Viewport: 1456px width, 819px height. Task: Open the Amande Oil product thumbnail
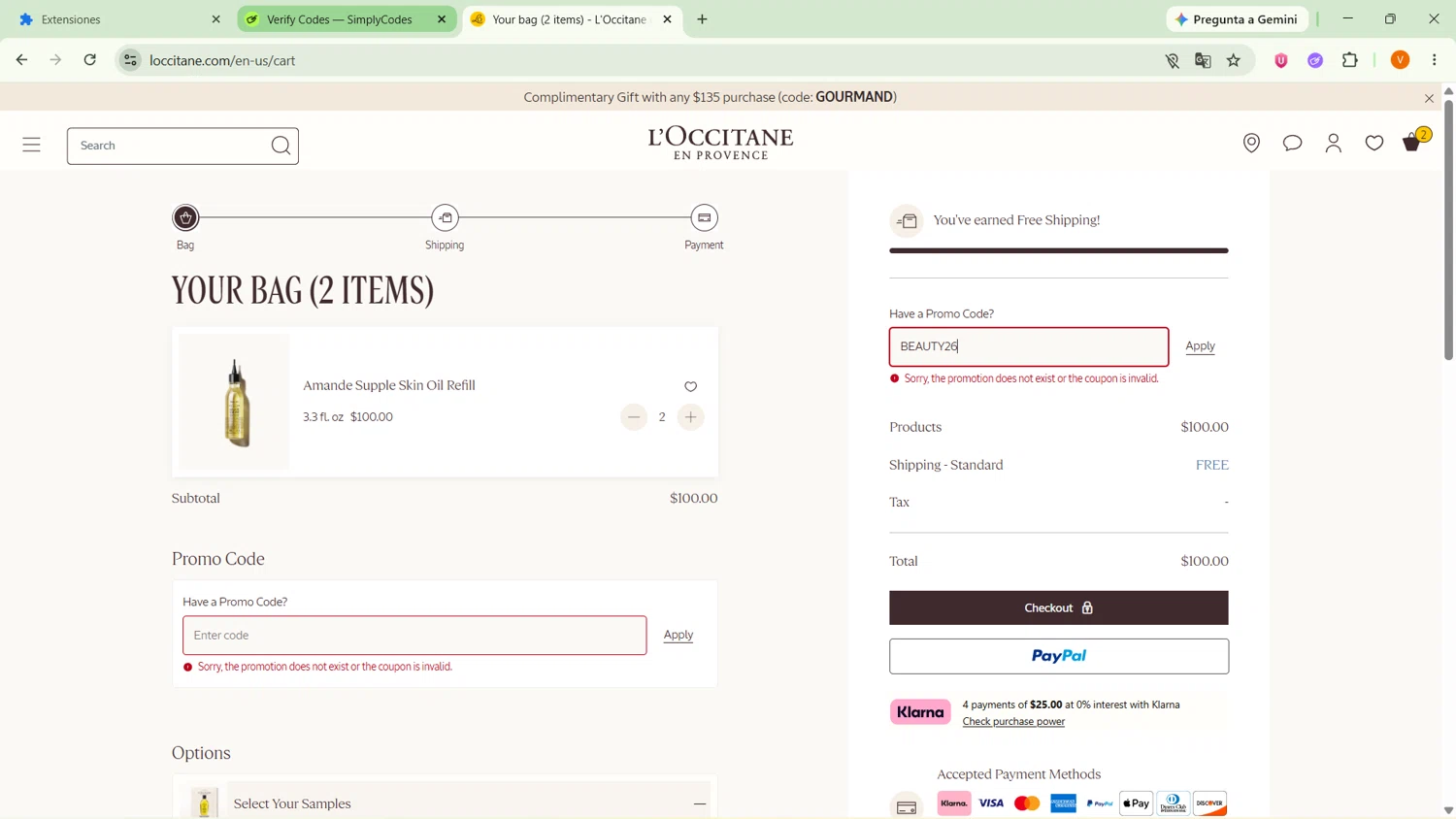coord(234,402)
